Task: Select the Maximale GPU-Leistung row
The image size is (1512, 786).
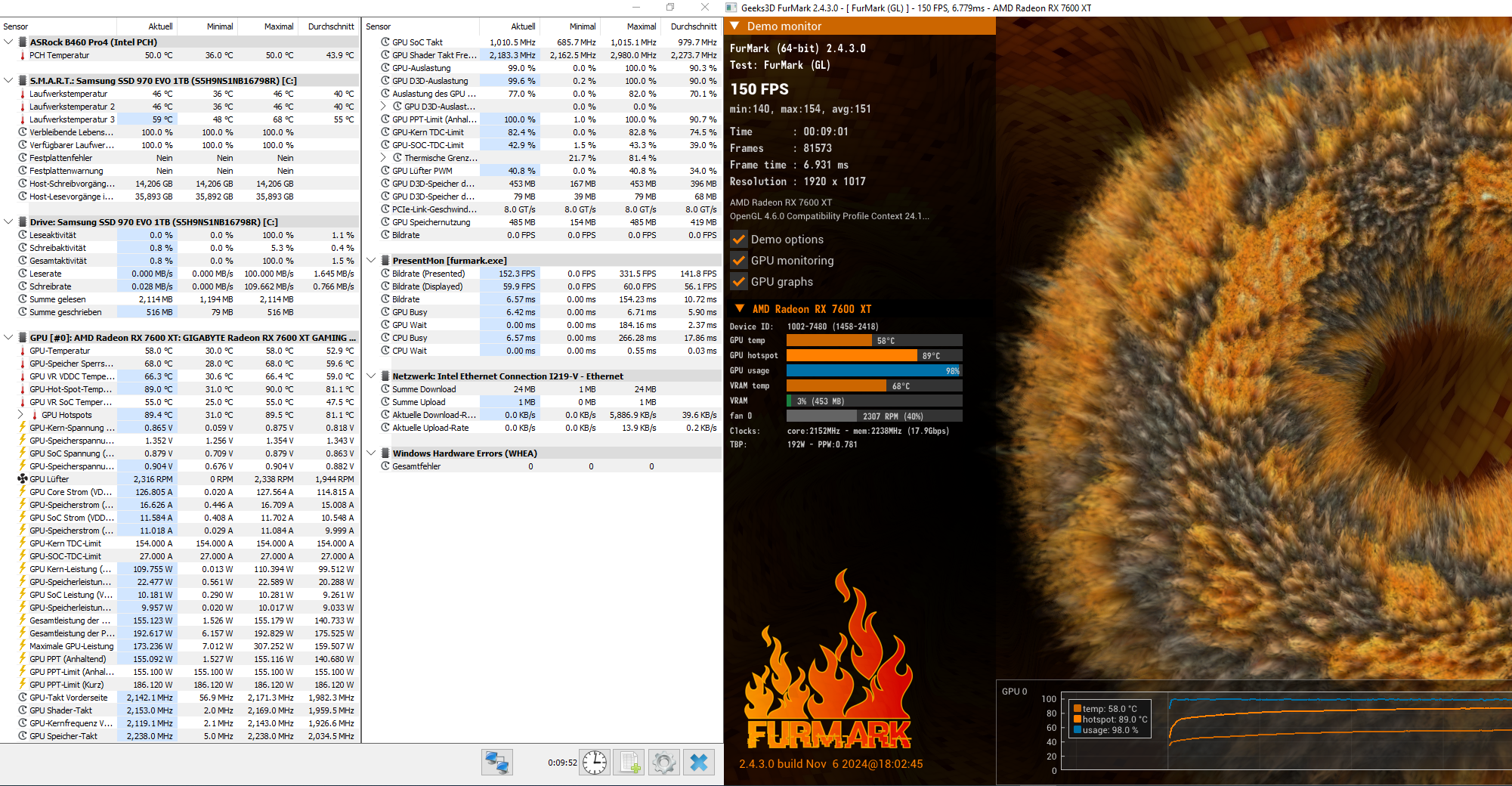Action: pos(180,646)
